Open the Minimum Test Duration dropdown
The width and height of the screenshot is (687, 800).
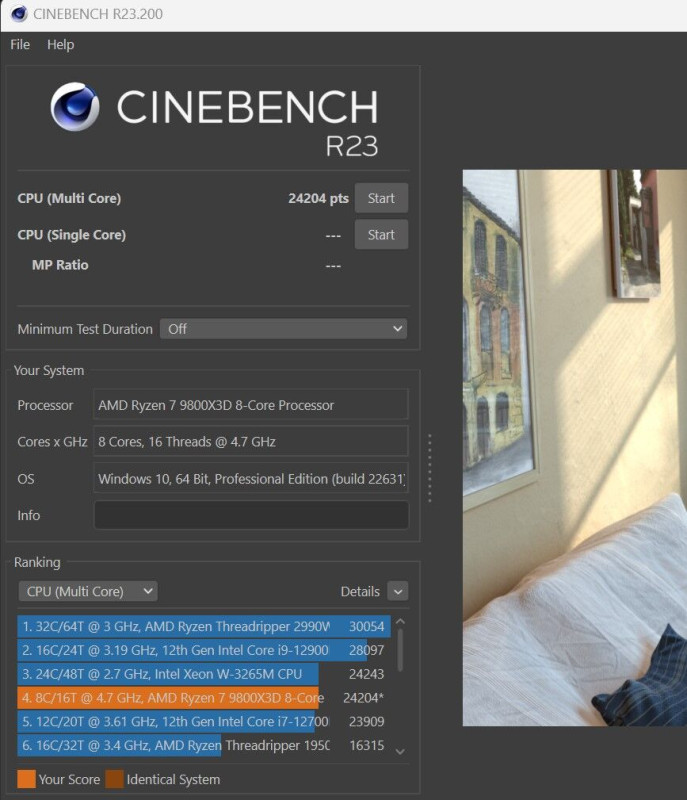coord(284,329)
